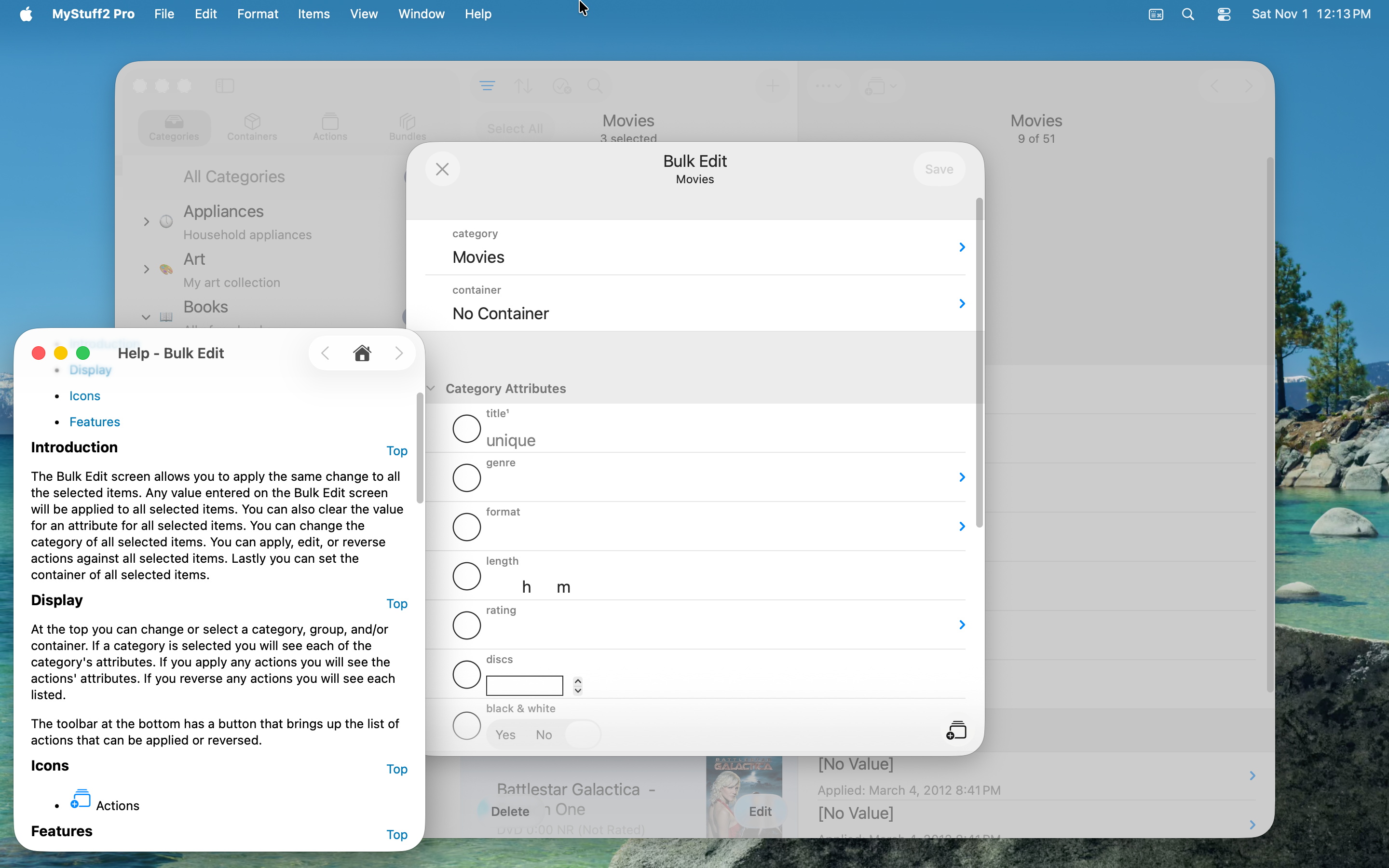
Task: Select All Categories in sidebar
Action: (233, 177)
